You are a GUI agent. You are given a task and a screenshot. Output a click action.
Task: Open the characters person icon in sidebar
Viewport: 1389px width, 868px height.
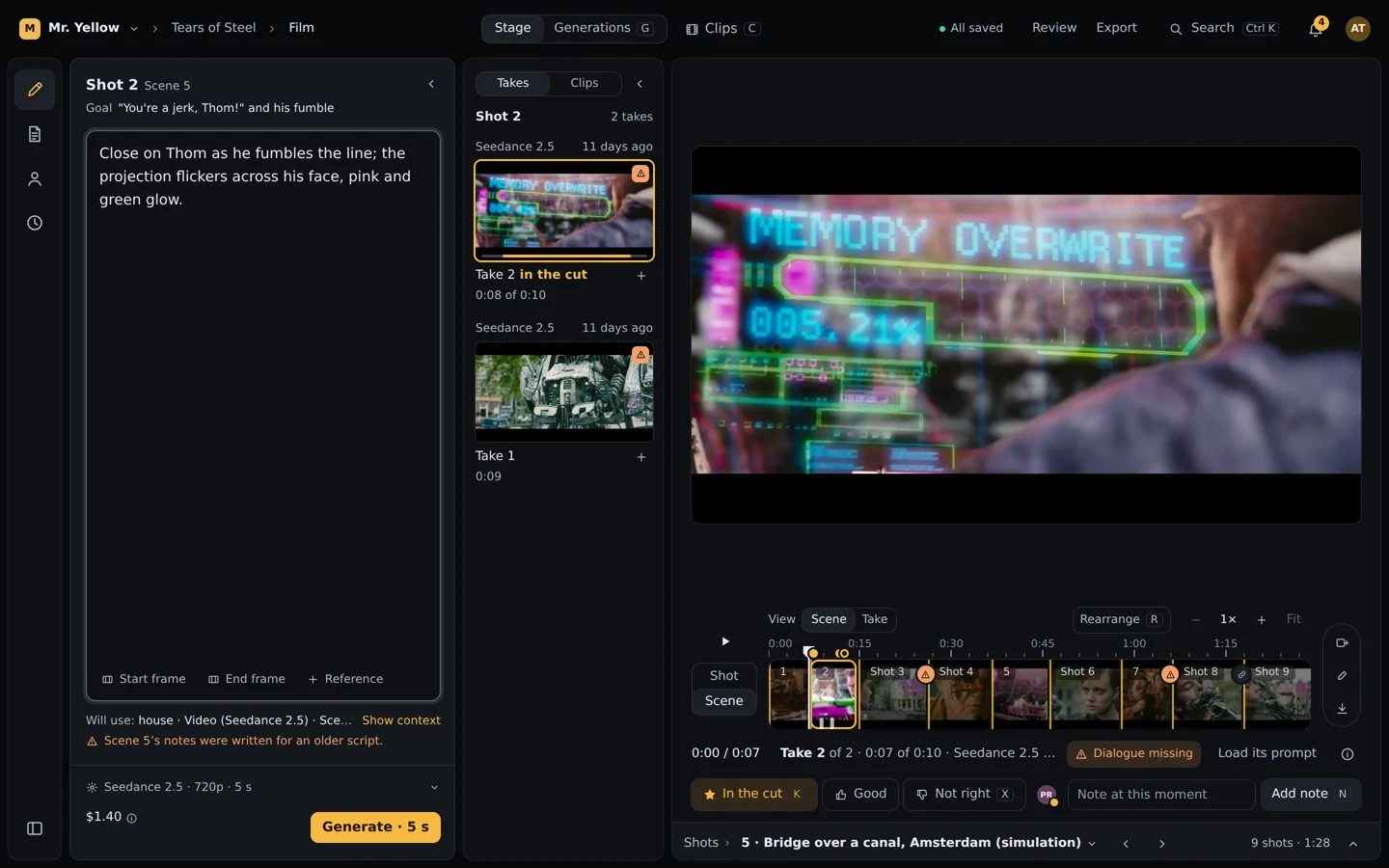pyautogui.click(x=35, y=178)
